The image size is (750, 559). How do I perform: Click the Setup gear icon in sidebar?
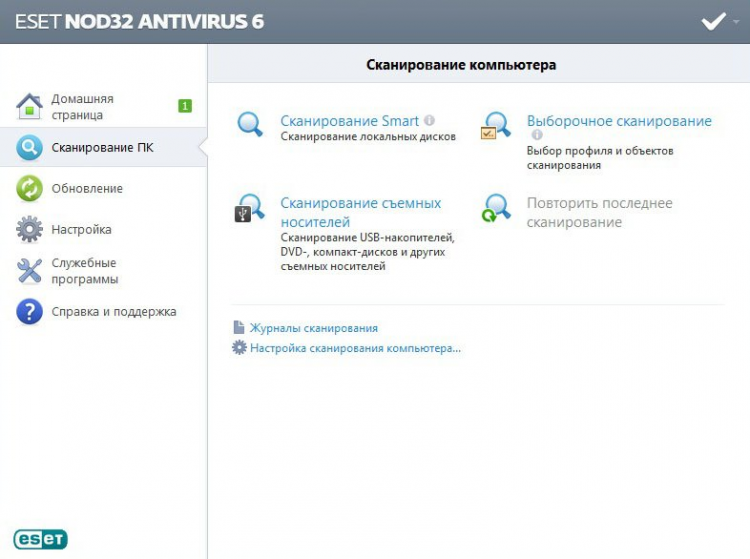point(29,230)
